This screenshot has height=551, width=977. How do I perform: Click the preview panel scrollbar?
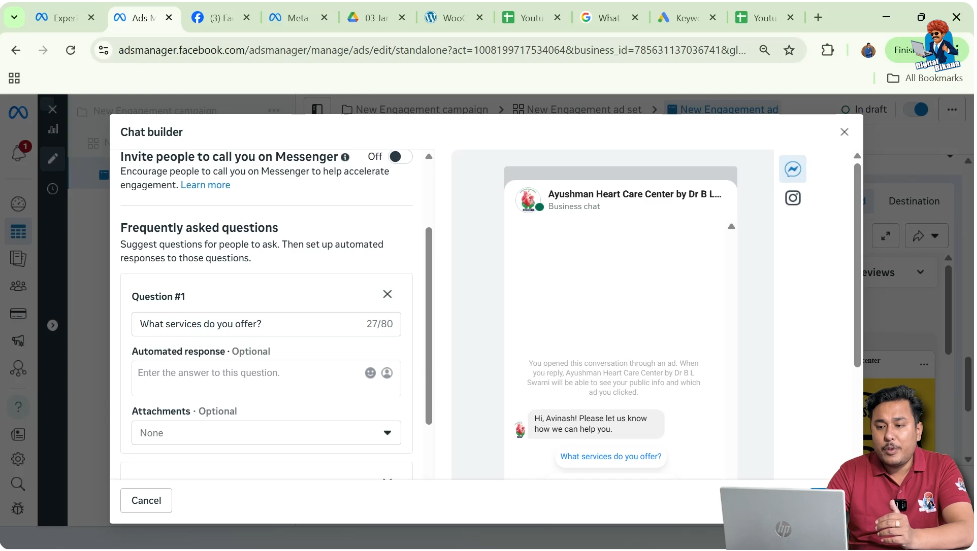857,265
